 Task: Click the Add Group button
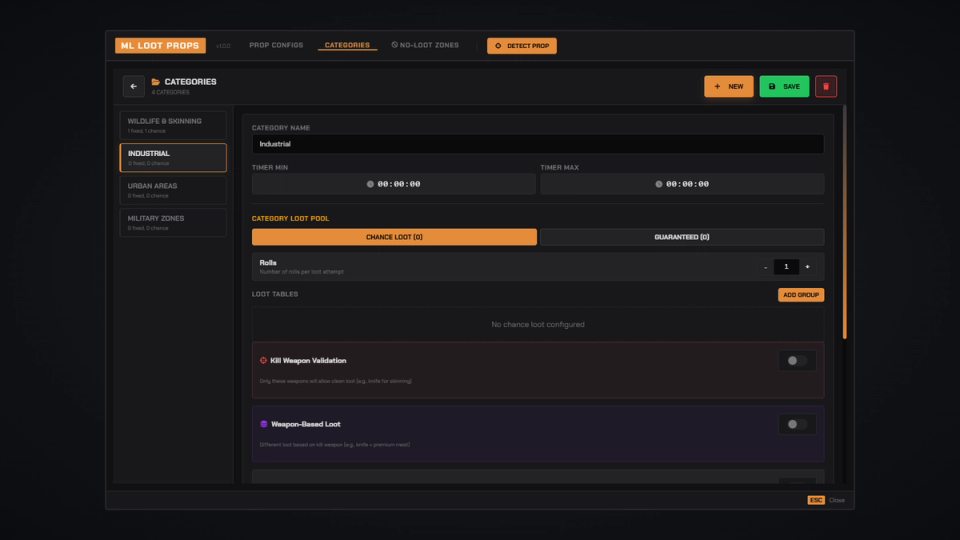pos(801,294)
